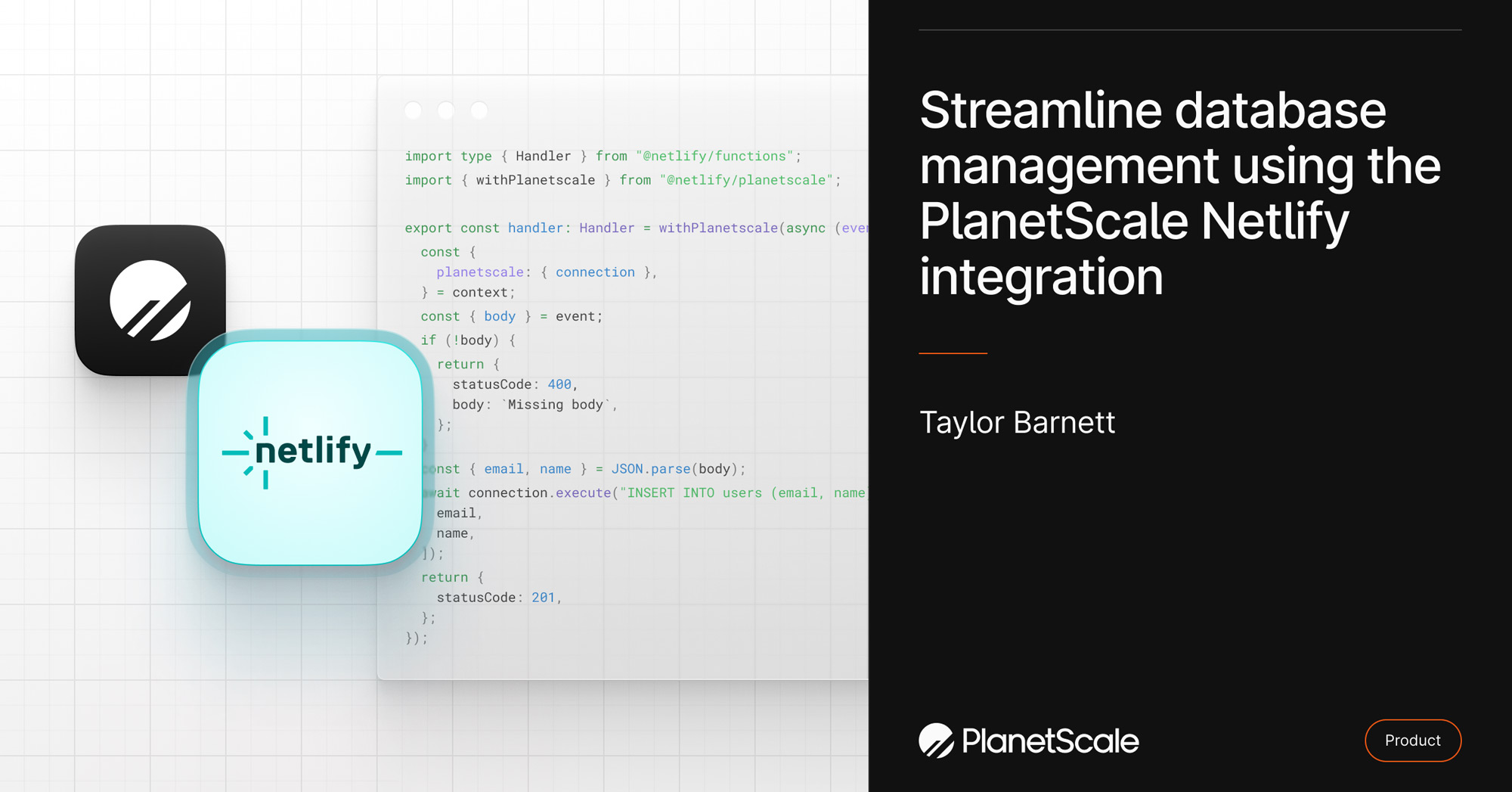Click the 'planetscale: { connection }' line
This screenshot has width=1512, height=792.
click(547, 272)
